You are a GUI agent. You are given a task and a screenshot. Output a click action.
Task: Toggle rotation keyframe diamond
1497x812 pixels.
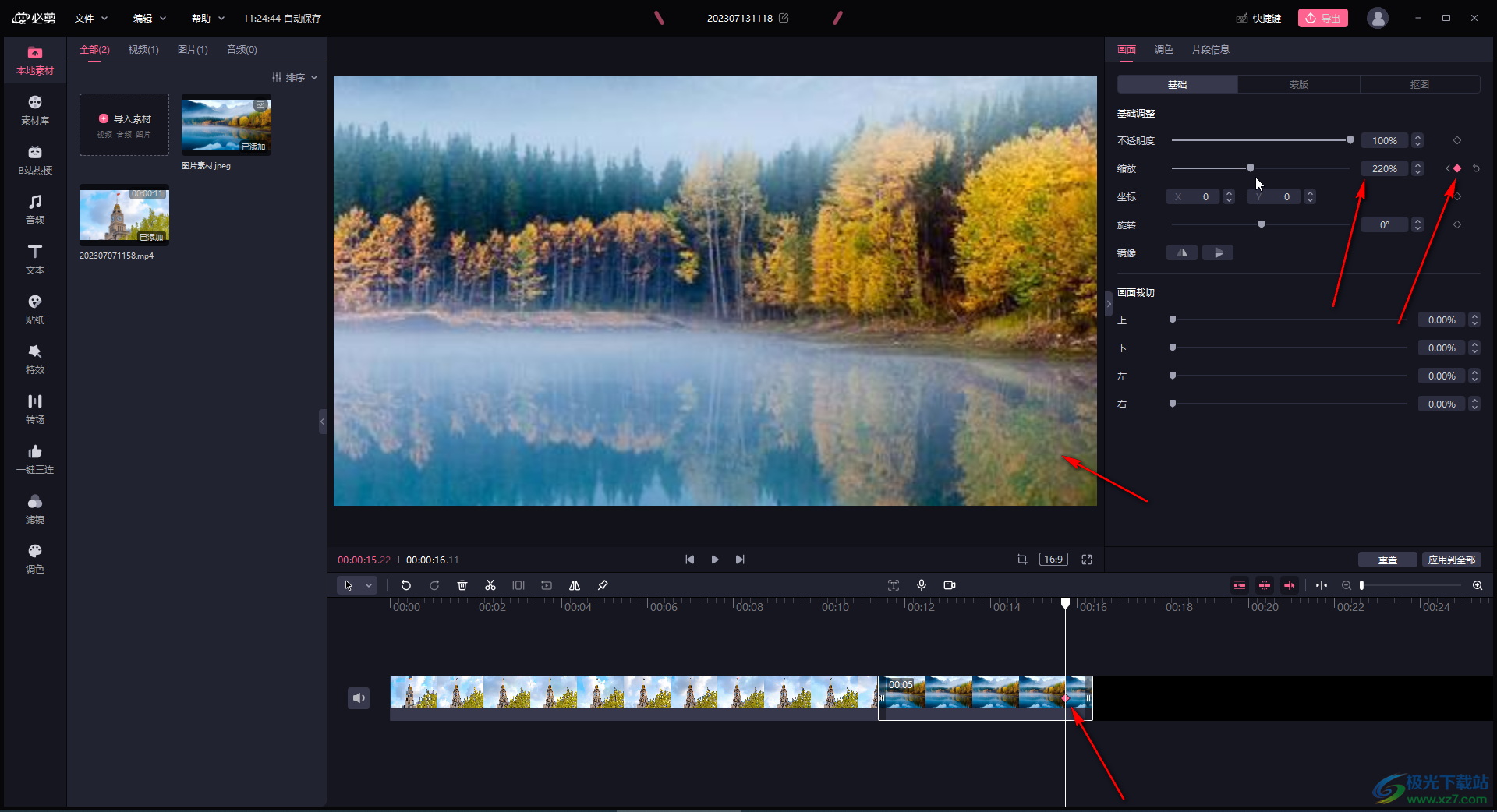[x=1457, y=224]
